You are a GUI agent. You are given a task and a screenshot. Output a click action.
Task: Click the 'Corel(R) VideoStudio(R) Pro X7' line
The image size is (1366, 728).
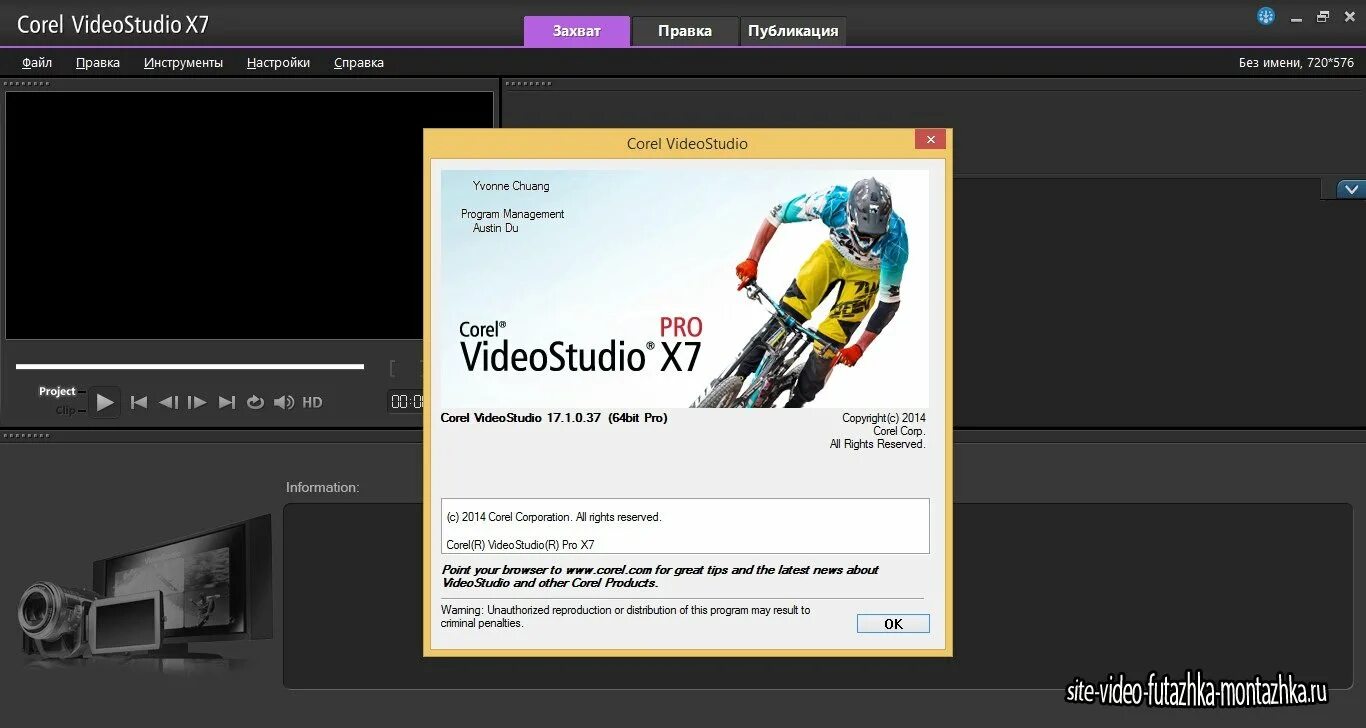[x=520, y=545]
